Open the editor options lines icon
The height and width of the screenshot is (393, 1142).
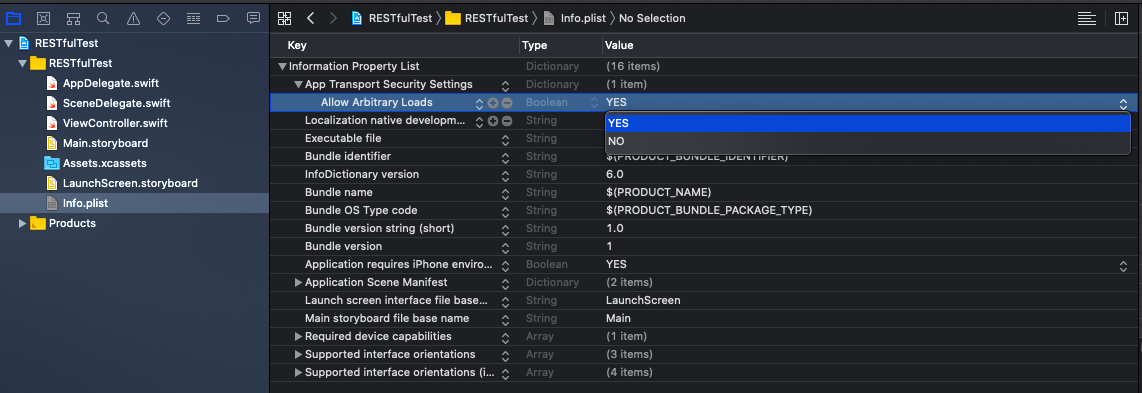[x=1087, y=18]
